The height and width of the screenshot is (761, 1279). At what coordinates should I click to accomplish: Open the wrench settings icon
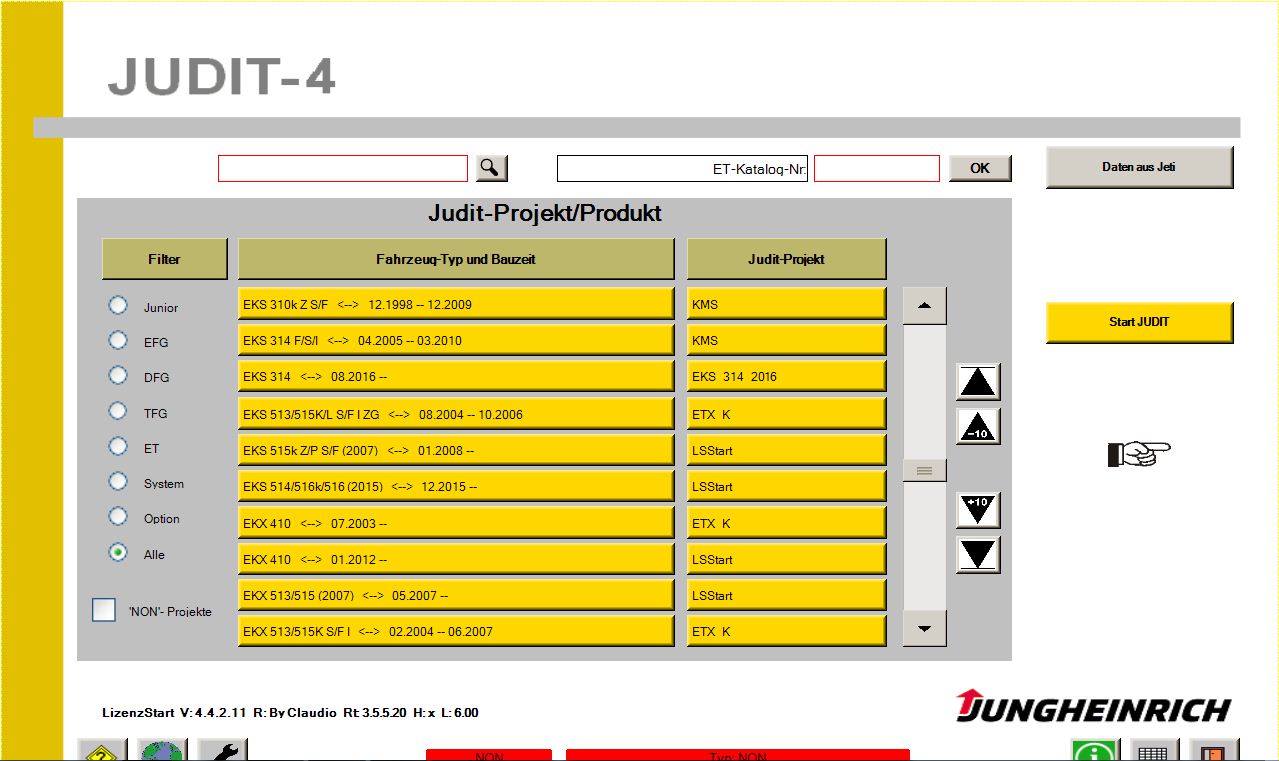(x=222, y=751)
